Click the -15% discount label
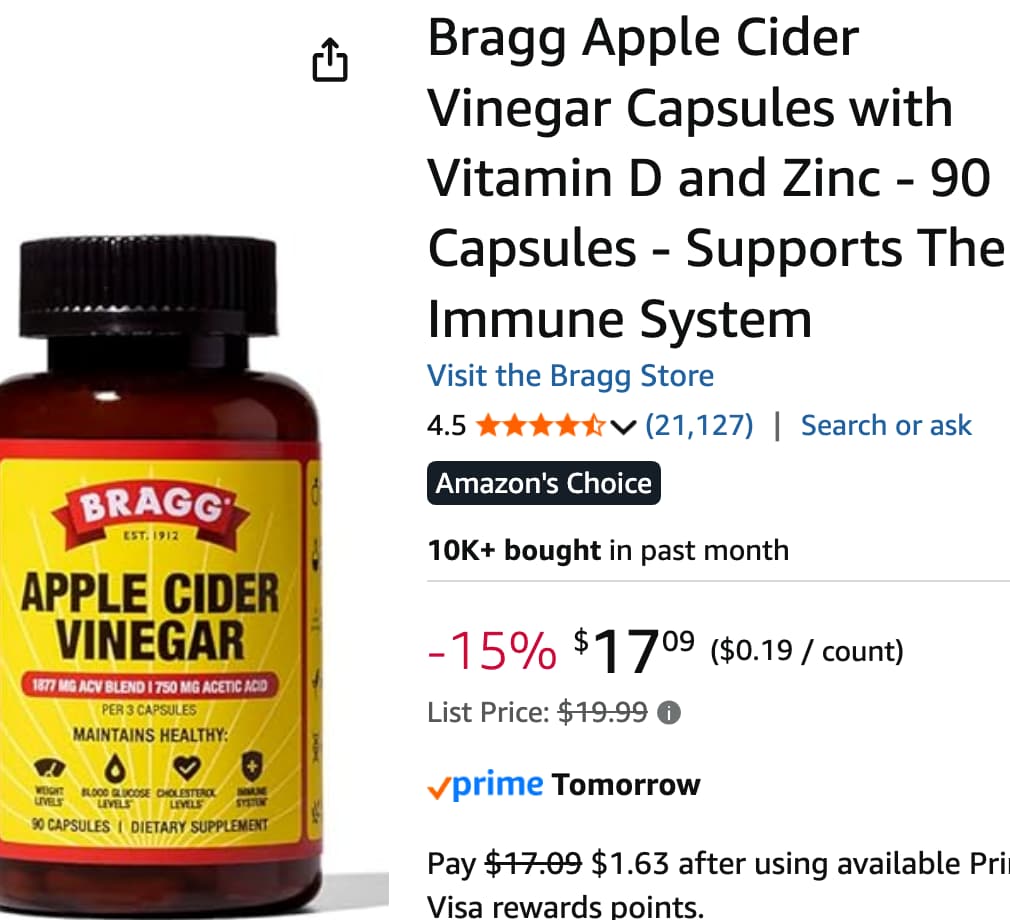 pyautogui.click(x=493, y=652)
